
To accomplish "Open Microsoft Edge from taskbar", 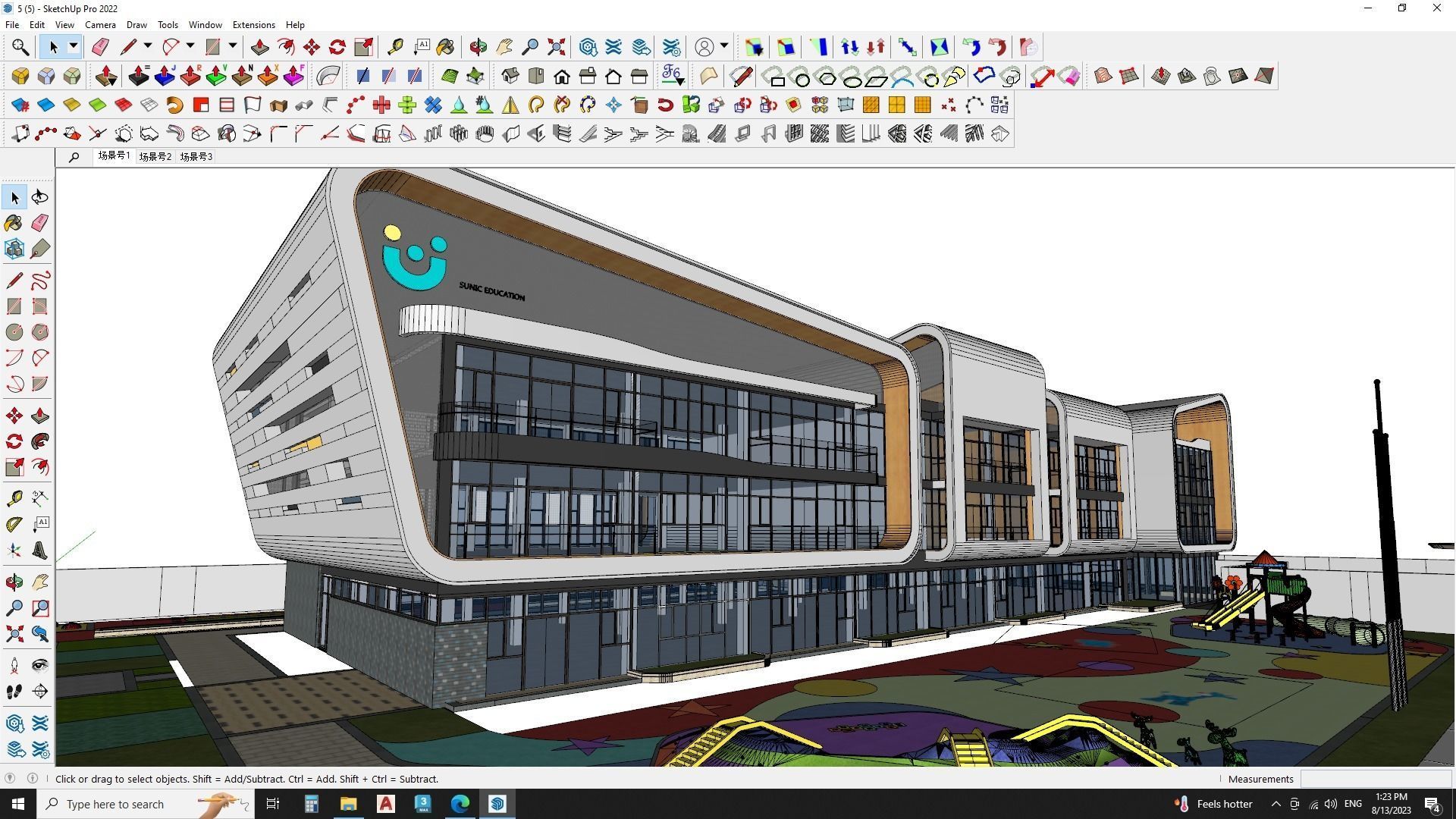I will click(460, 804).
